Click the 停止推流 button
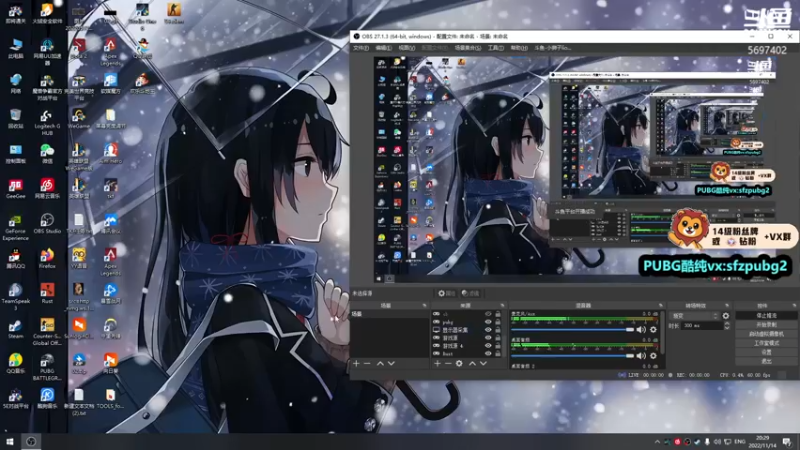 [x=766, y=316]
